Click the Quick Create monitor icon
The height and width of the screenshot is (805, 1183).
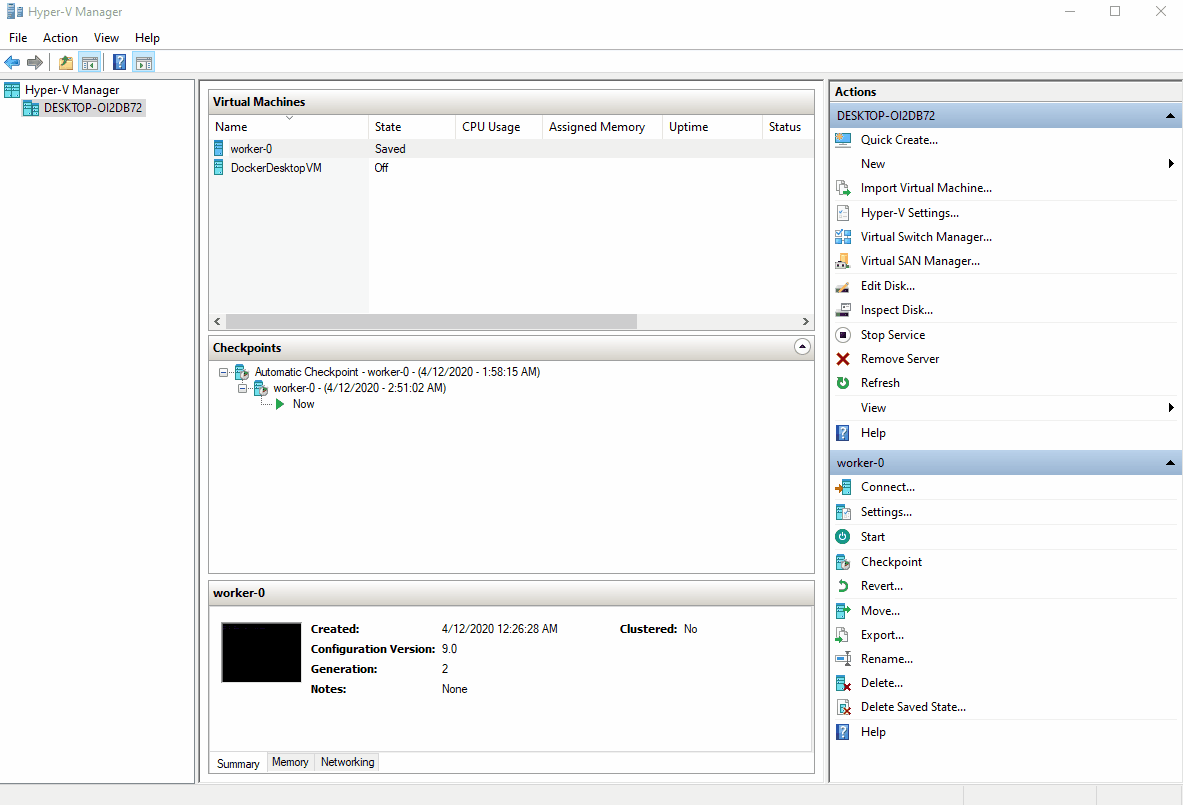pyautogui.click(x=843, y=140)
